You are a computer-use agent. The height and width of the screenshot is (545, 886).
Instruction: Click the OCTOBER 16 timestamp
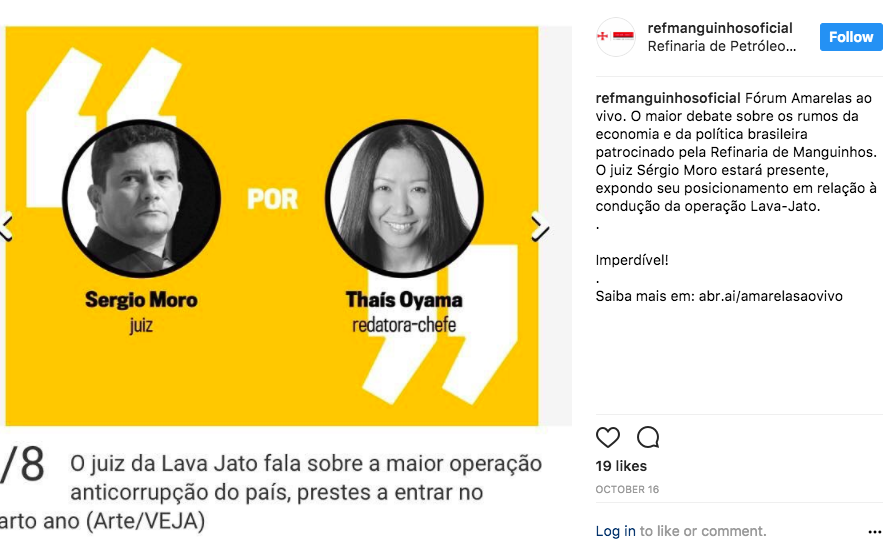pyautogui.click(x=627, y=489)
